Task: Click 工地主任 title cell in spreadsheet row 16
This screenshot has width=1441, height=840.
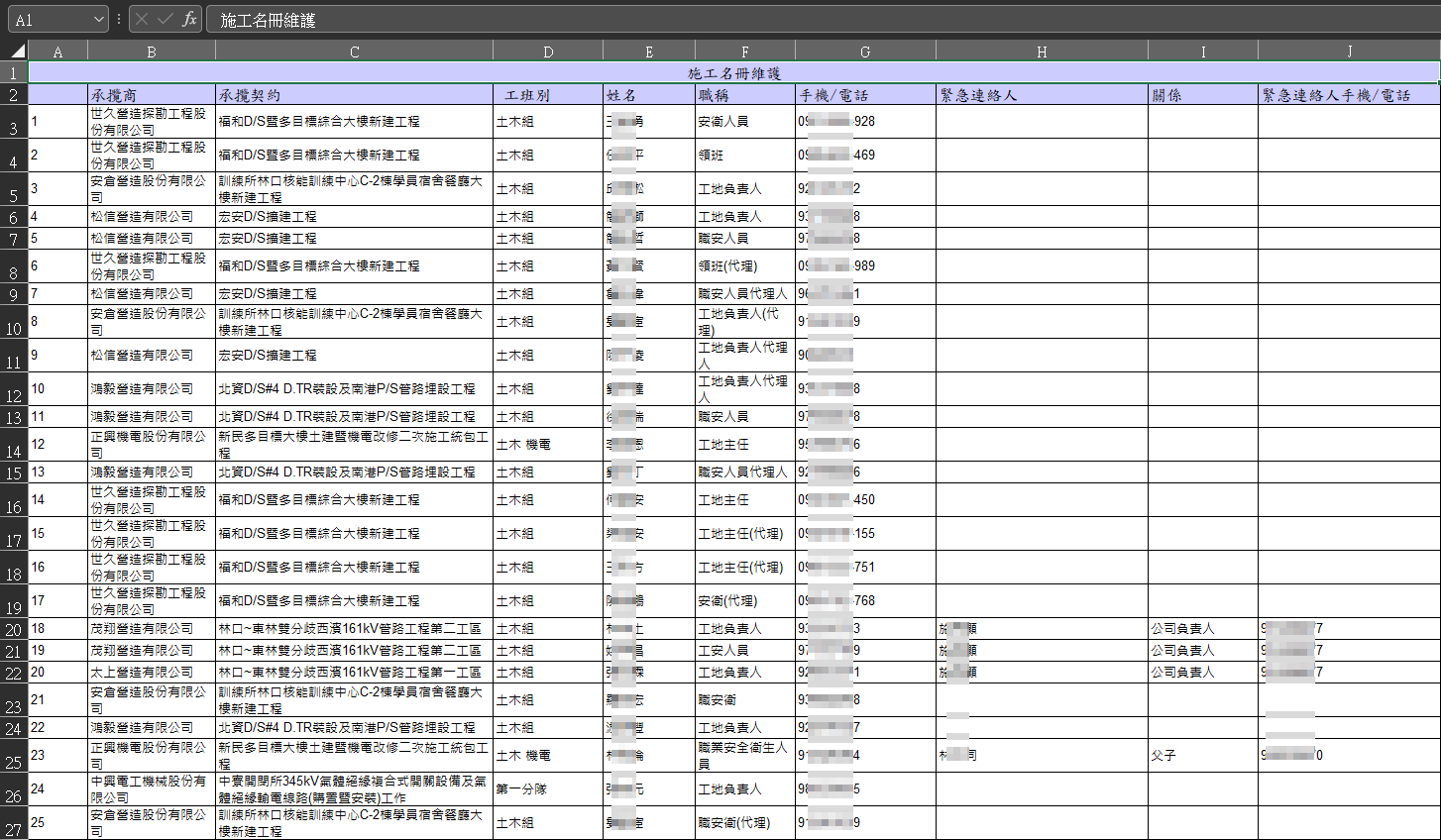Action: [745, 500]
